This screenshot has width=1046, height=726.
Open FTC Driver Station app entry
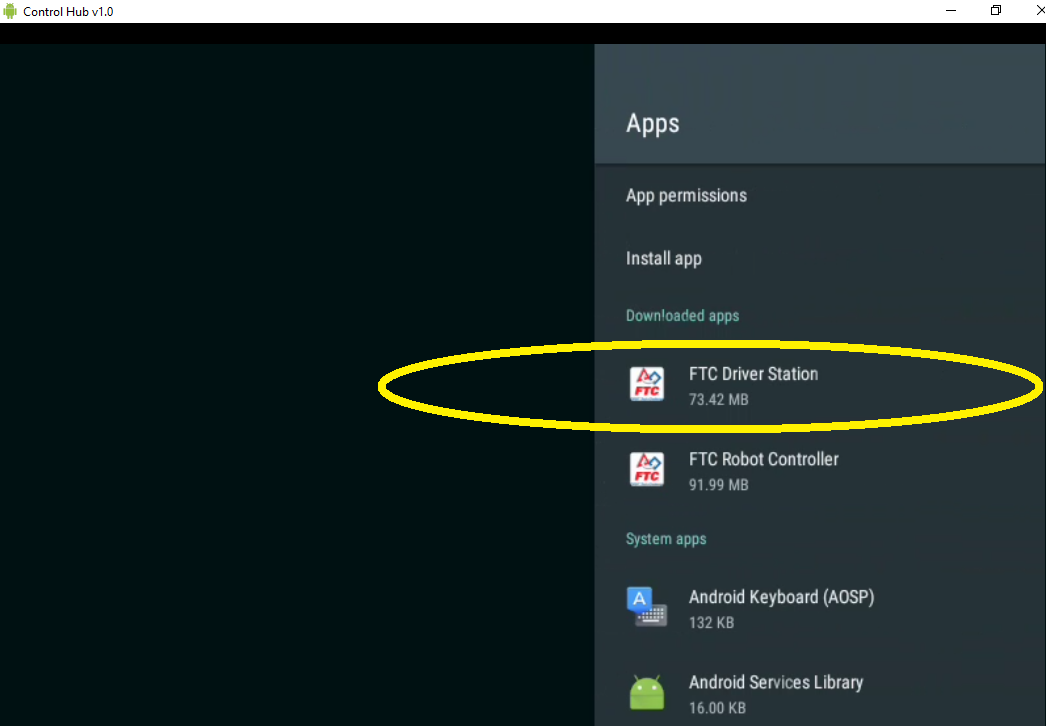[820, 386]
